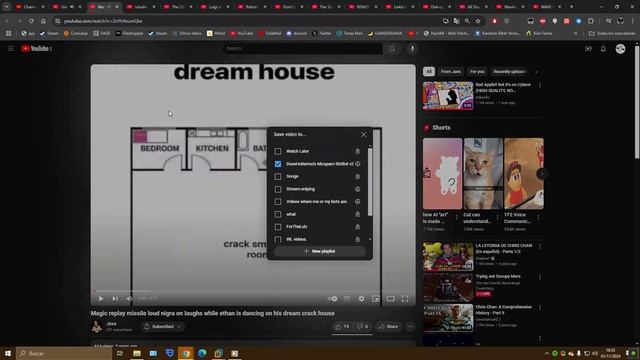Screen dimensions: 640x360
Task: Open the Windows Start menu
Action: pos(8,353)
